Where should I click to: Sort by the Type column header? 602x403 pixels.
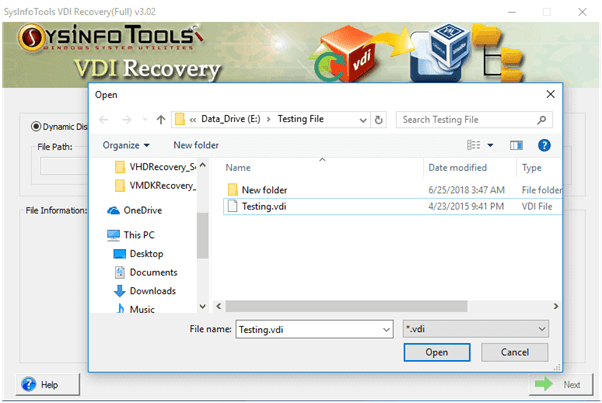(x=531, y=168)
